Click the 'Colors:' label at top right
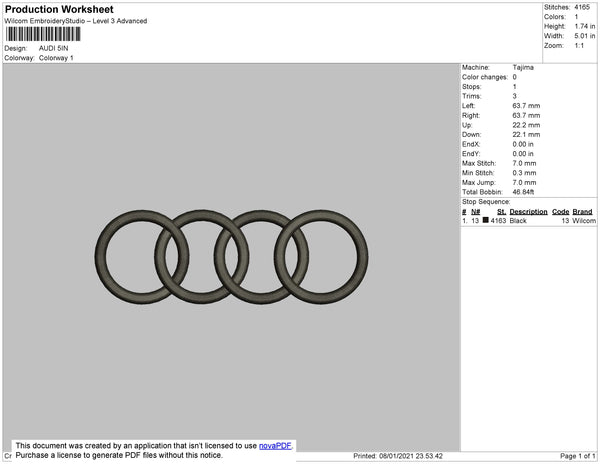This screenshot has width=600, height=464. pyautogui.click(x=555, y=17)
